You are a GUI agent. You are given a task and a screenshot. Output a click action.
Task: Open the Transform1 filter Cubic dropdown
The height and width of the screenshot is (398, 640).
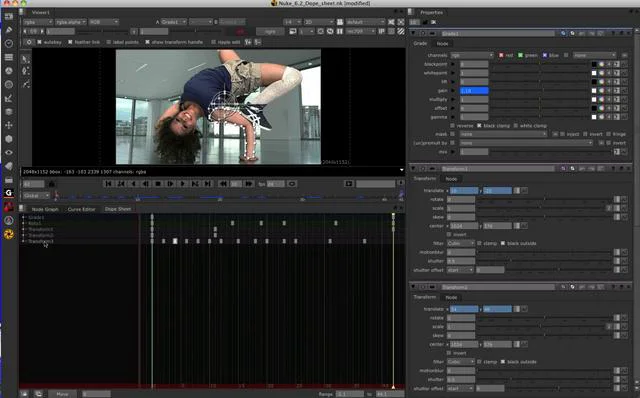click(461, 243)
